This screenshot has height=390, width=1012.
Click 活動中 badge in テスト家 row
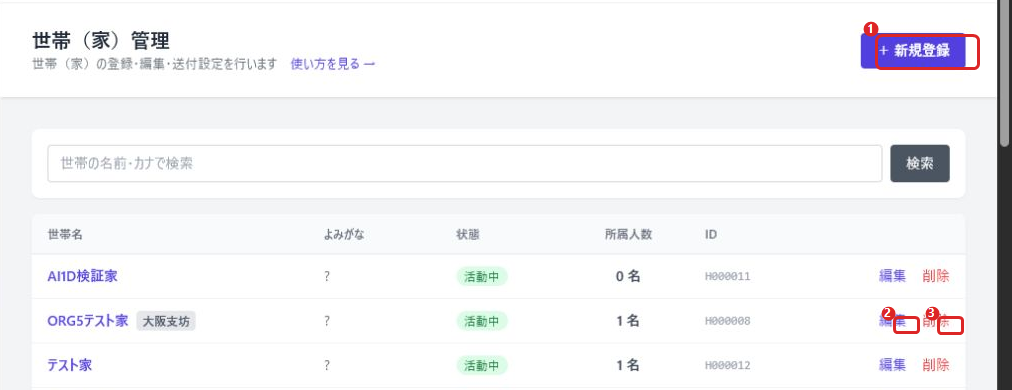point(482,365)
